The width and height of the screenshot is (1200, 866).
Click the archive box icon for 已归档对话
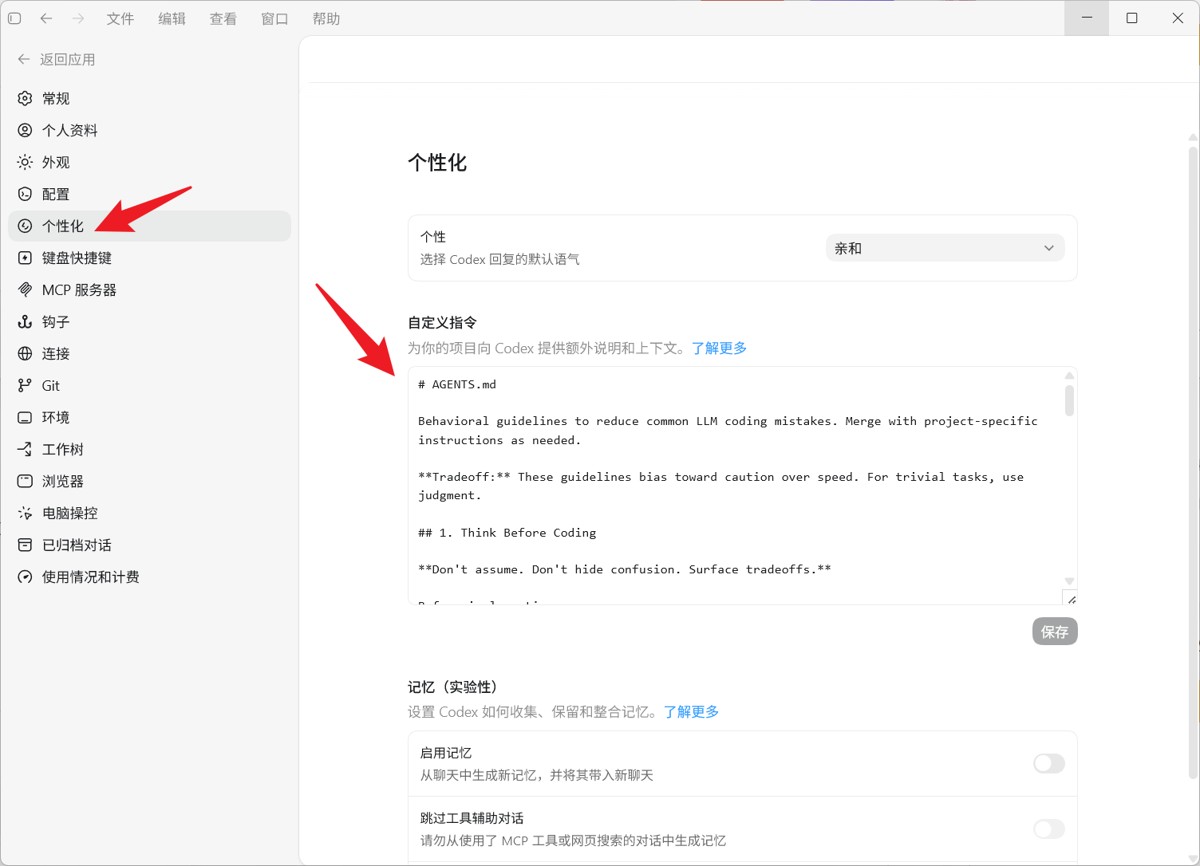pyautogui.click(x=25, y=545)
